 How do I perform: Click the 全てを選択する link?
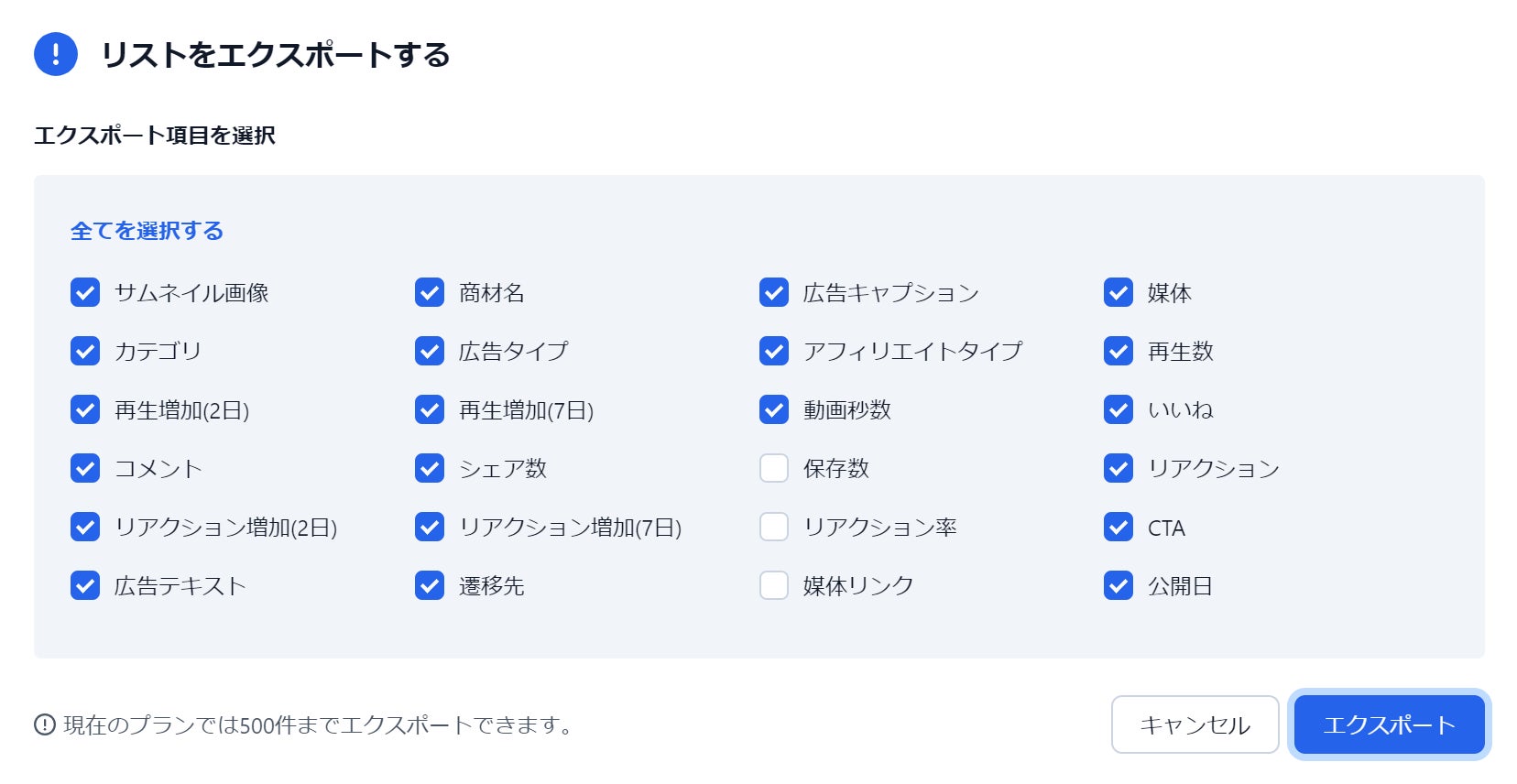147,231
